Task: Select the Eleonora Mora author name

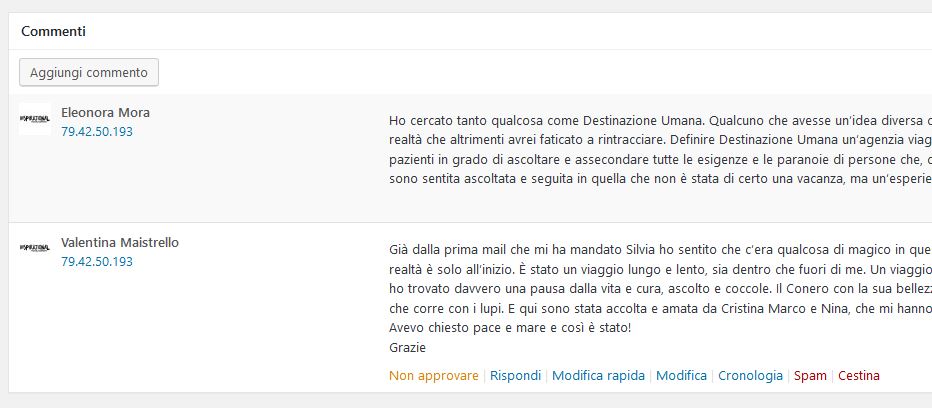Action: (x=105, y=112)
